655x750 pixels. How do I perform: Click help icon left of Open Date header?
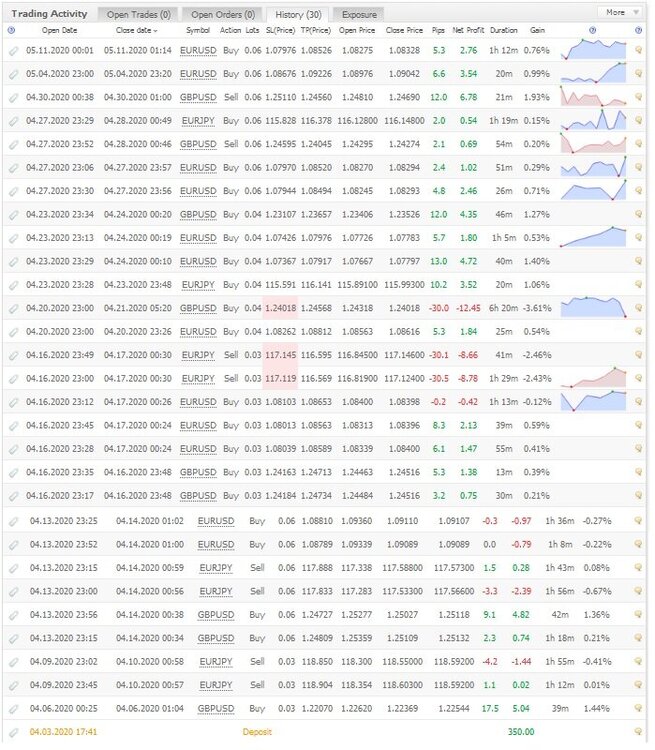pyautogui.click(x=11, y=30)
